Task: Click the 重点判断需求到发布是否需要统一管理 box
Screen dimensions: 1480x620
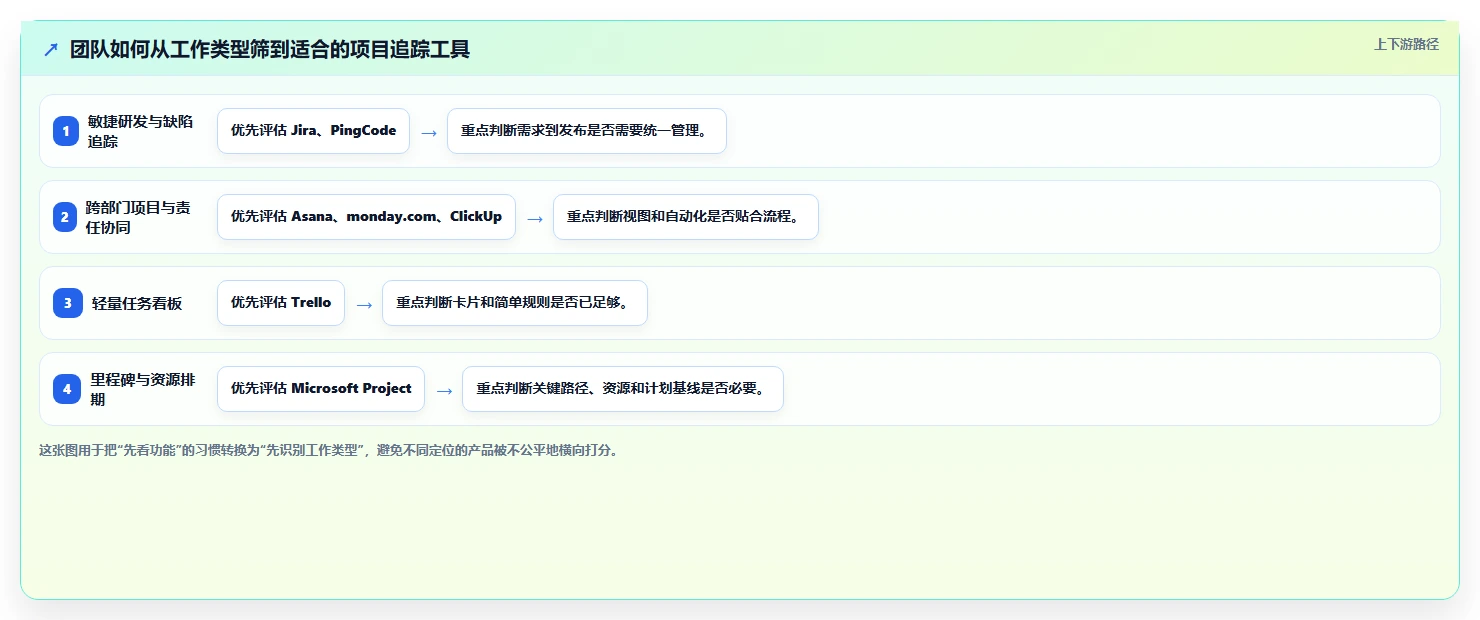Action: click(x=587, y=131)
